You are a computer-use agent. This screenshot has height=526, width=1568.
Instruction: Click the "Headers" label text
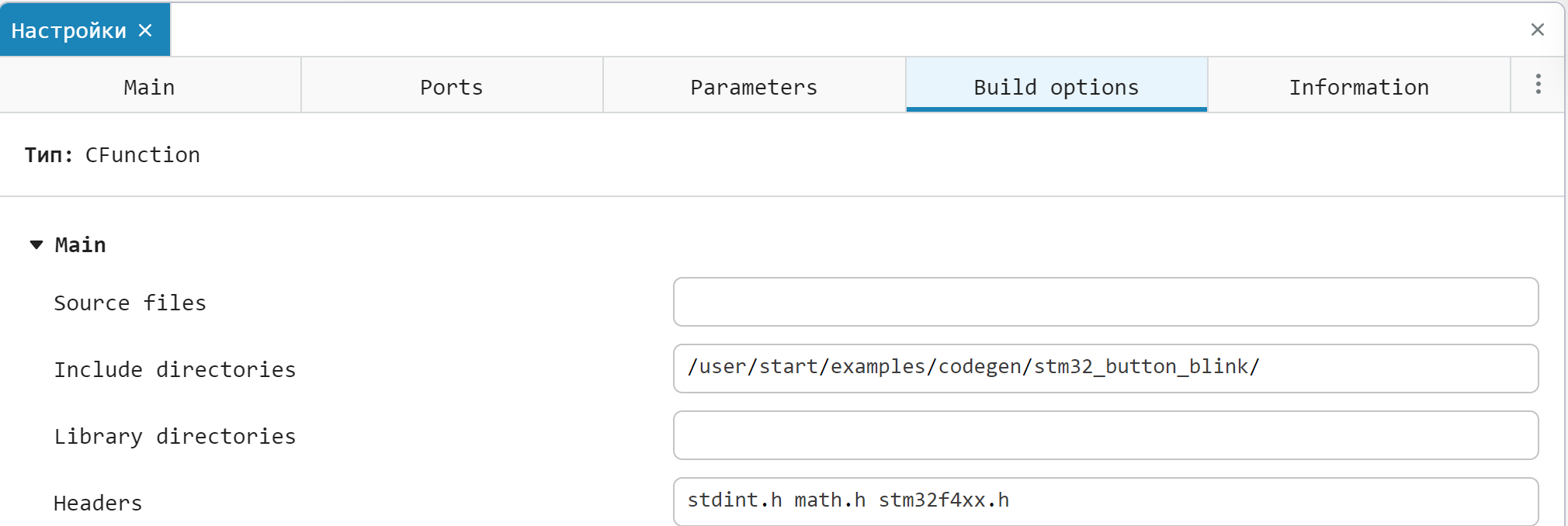98,504
